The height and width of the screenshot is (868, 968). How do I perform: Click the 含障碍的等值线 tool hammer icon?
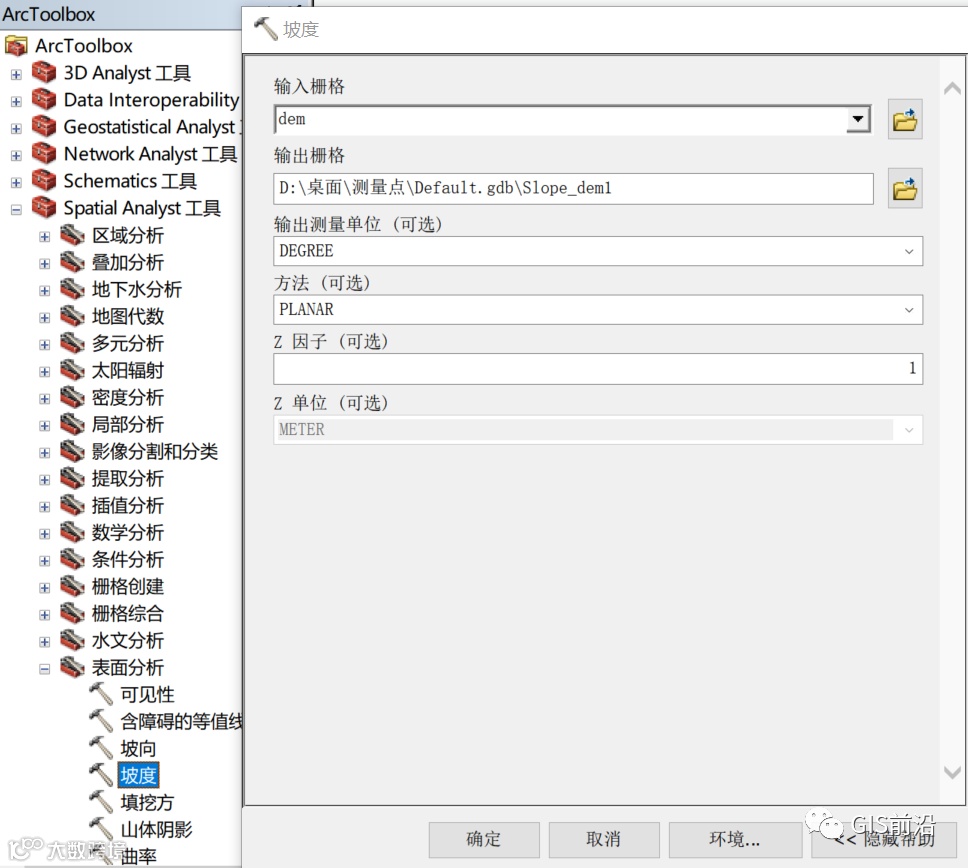(x=101, y=721)
